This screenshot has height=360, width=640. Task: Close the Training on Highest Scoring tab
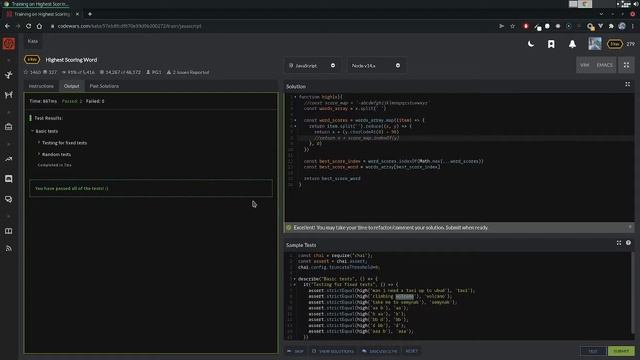(77, 14)
